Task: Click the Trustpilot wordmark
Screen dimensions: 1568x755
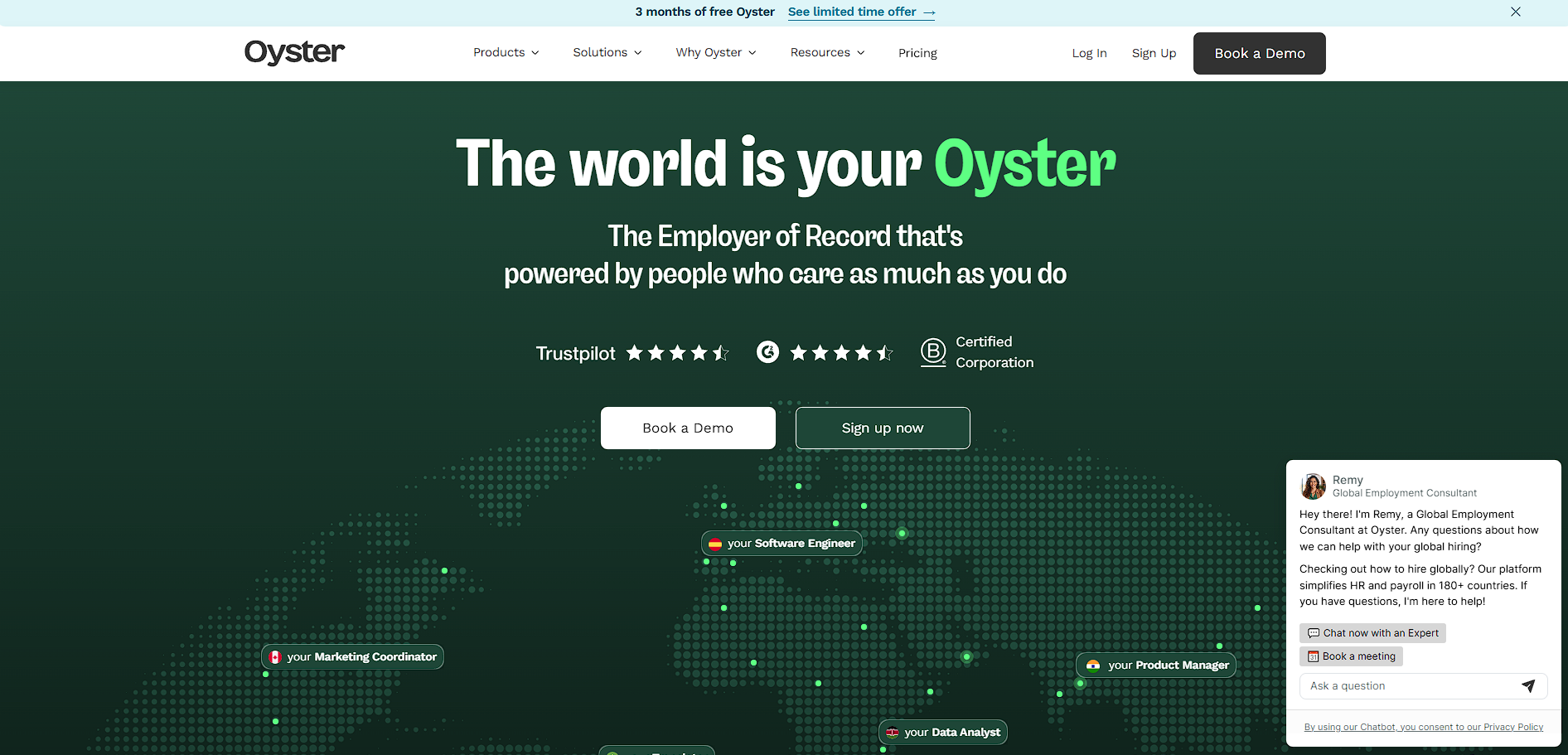Action: point(576,354)
